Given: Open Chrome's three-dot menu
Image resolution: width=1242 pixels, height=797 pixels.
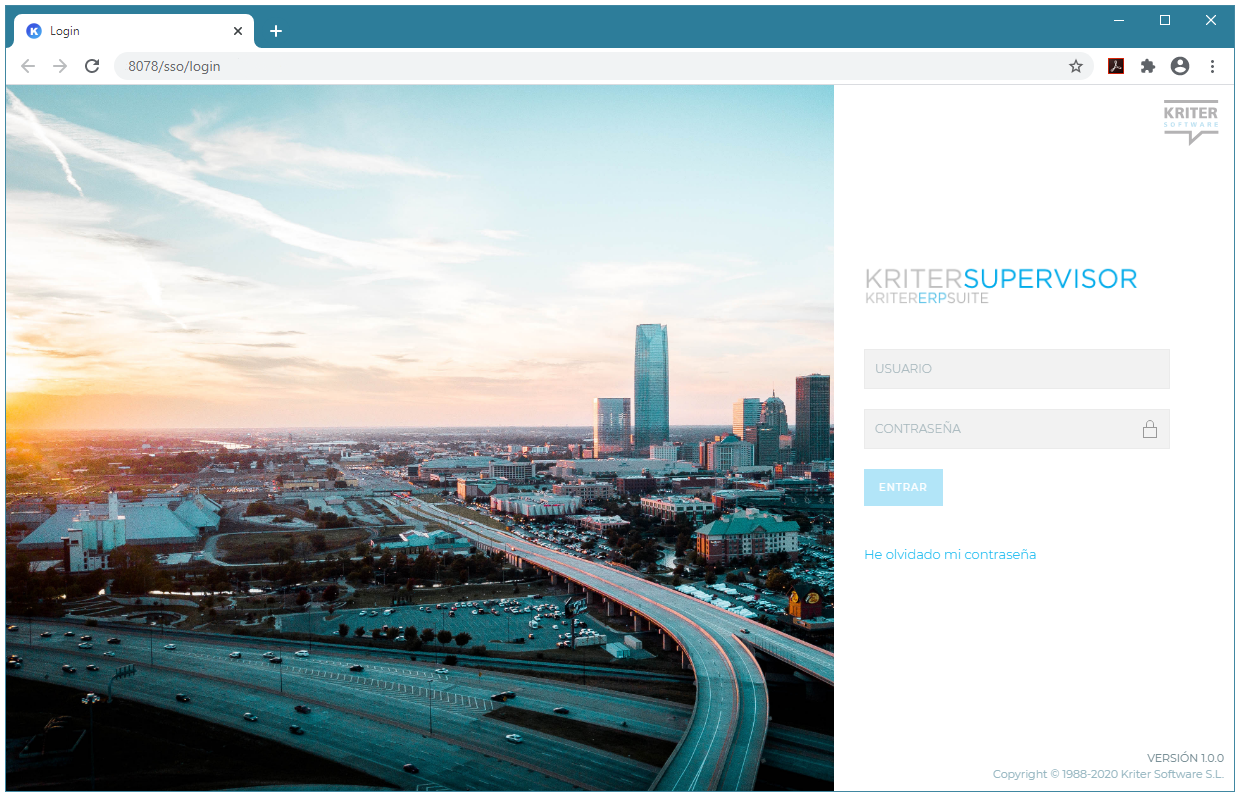Looking at the screenshot, I should point(1212,66).
